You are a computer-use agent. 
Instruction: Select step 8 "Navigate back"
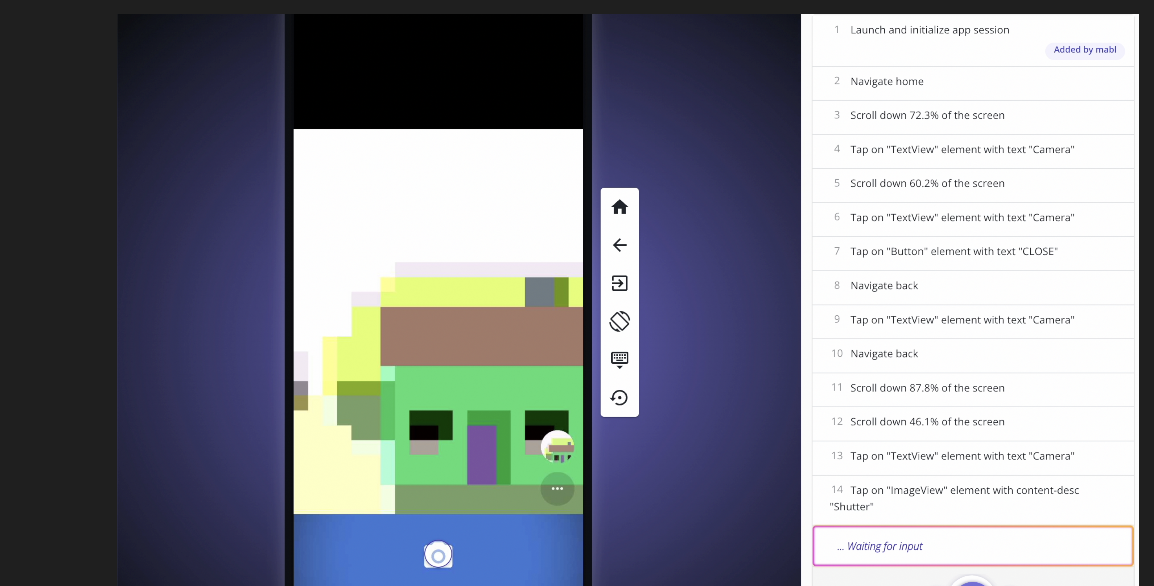pos(973,286)
